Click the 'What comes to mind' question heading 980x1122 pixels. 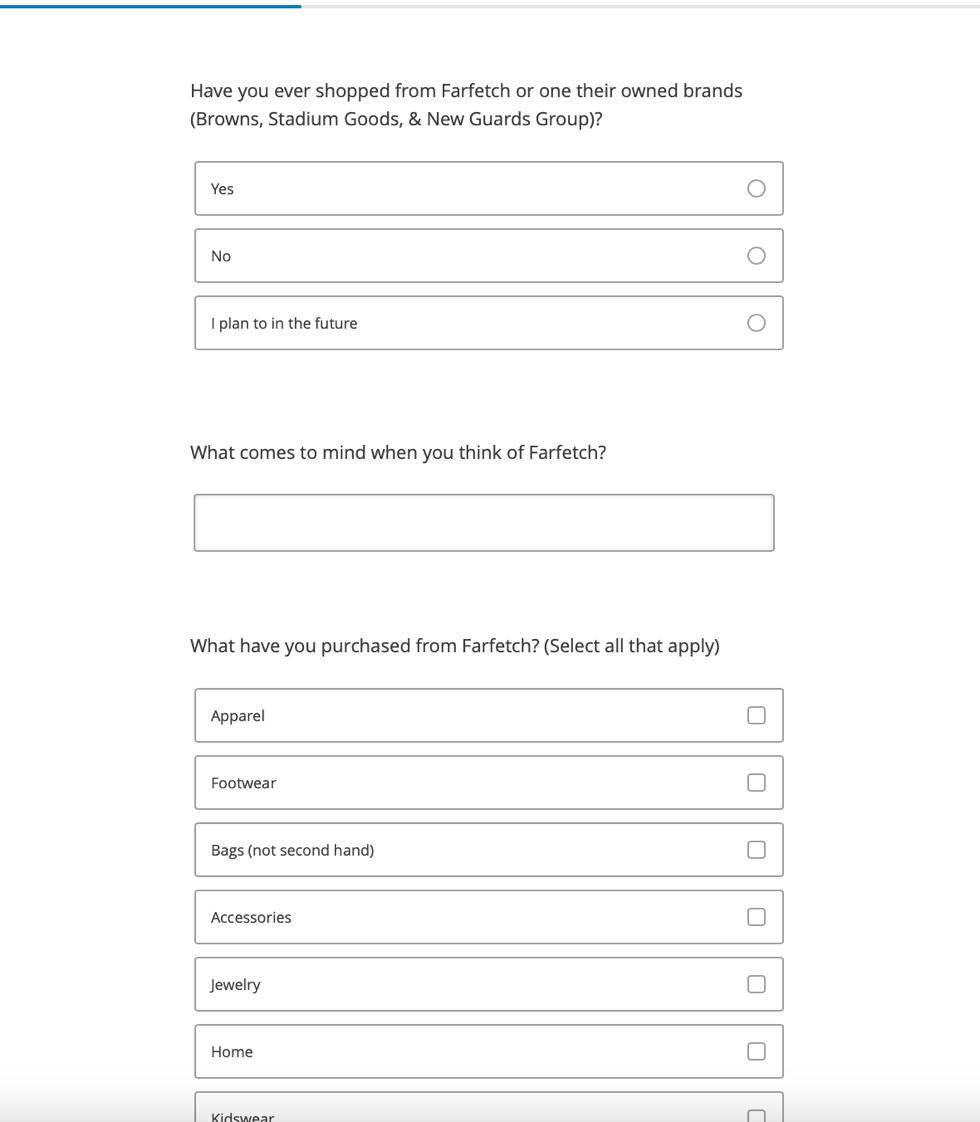[398, 453]
